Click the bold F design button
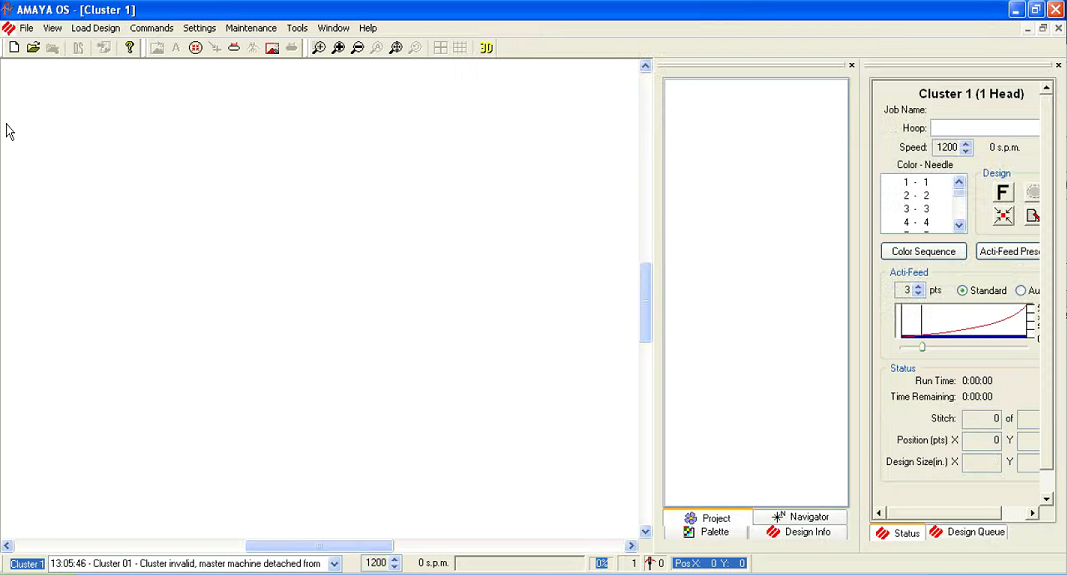The image size is (1067, 575). pos(1002,193)
